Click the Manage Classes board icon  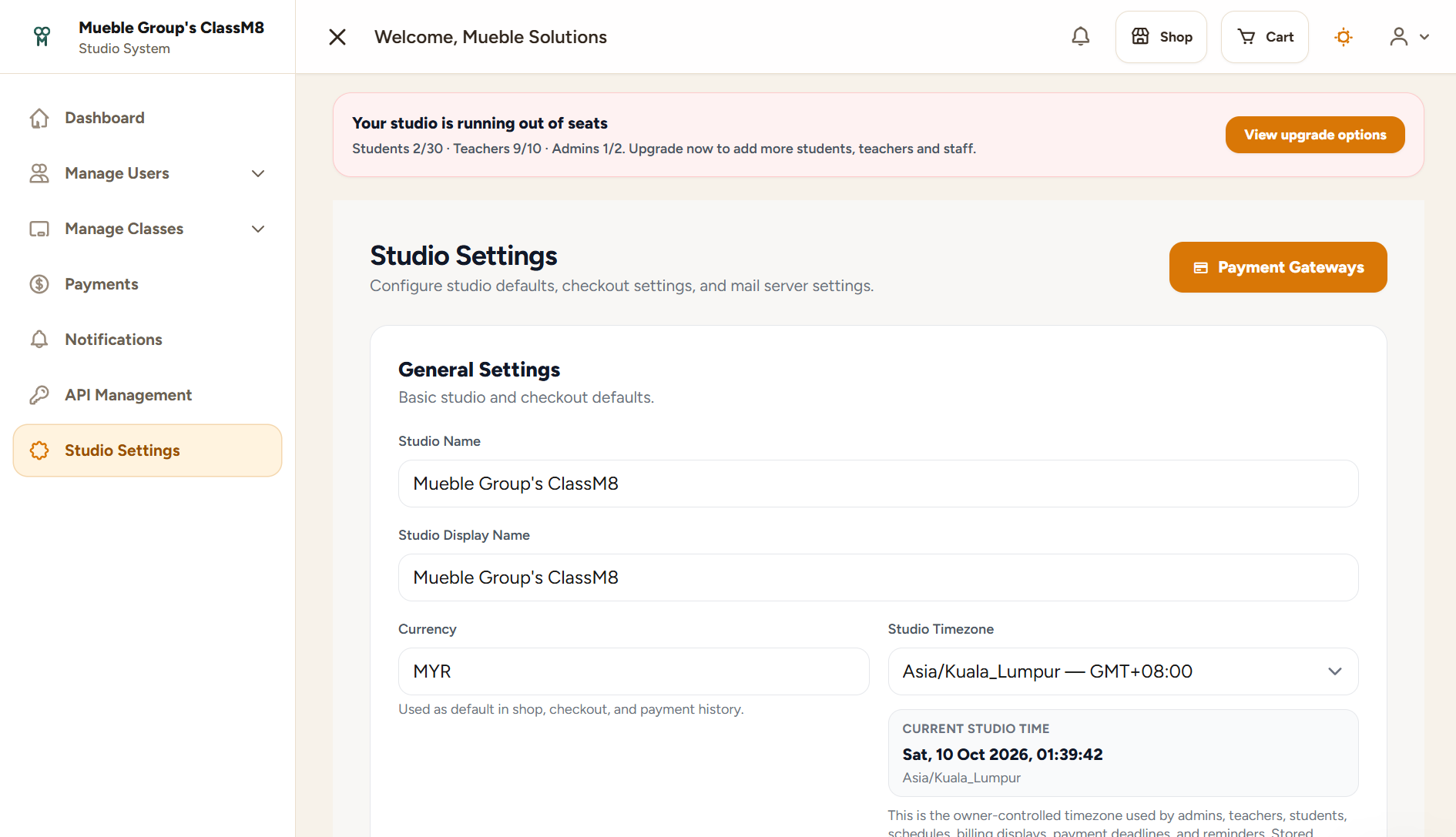pyautogui.click(x=39, y=229)
